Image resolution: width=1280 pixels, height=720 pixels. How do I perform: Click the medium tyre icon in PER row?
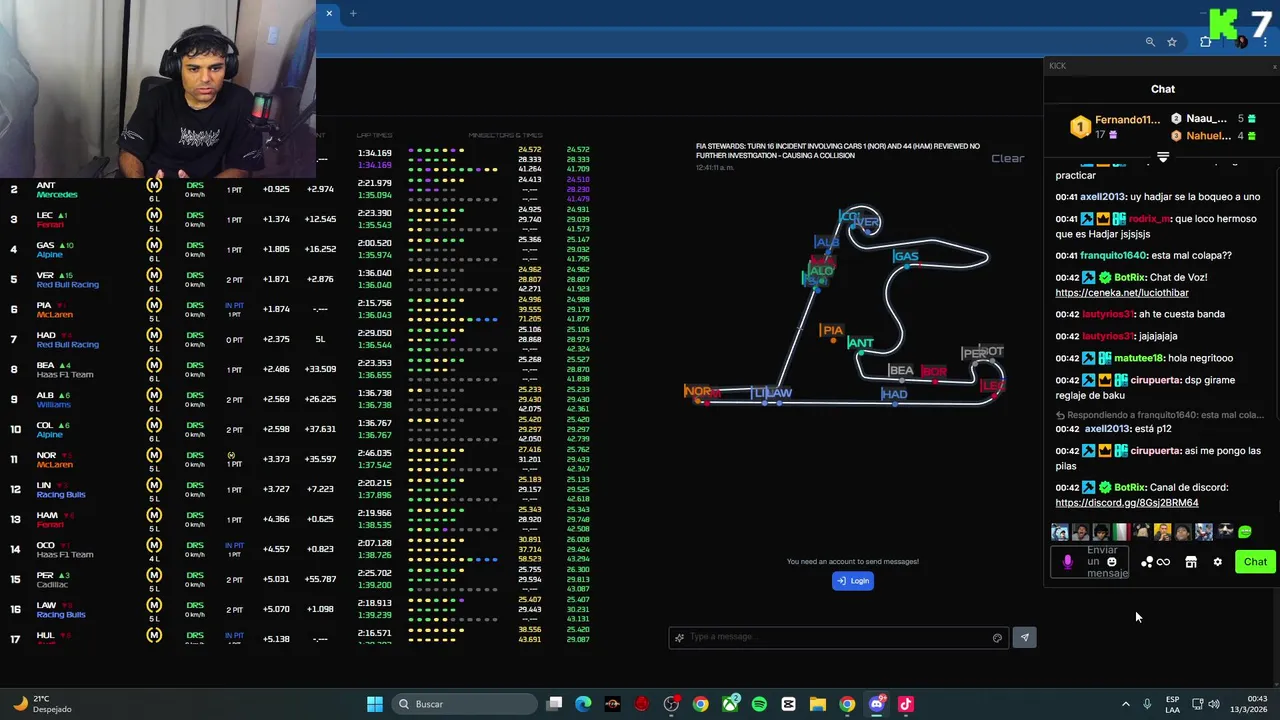[154, 575]
